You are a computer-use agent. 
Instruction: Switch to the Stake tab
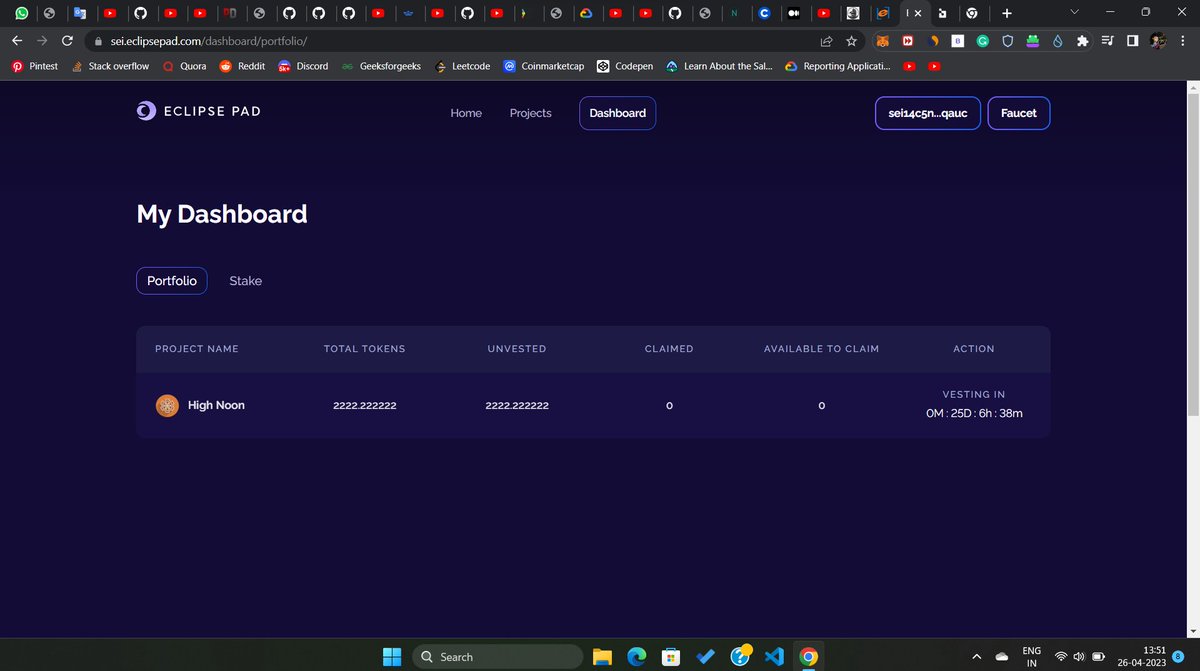[x=245, y=281]
